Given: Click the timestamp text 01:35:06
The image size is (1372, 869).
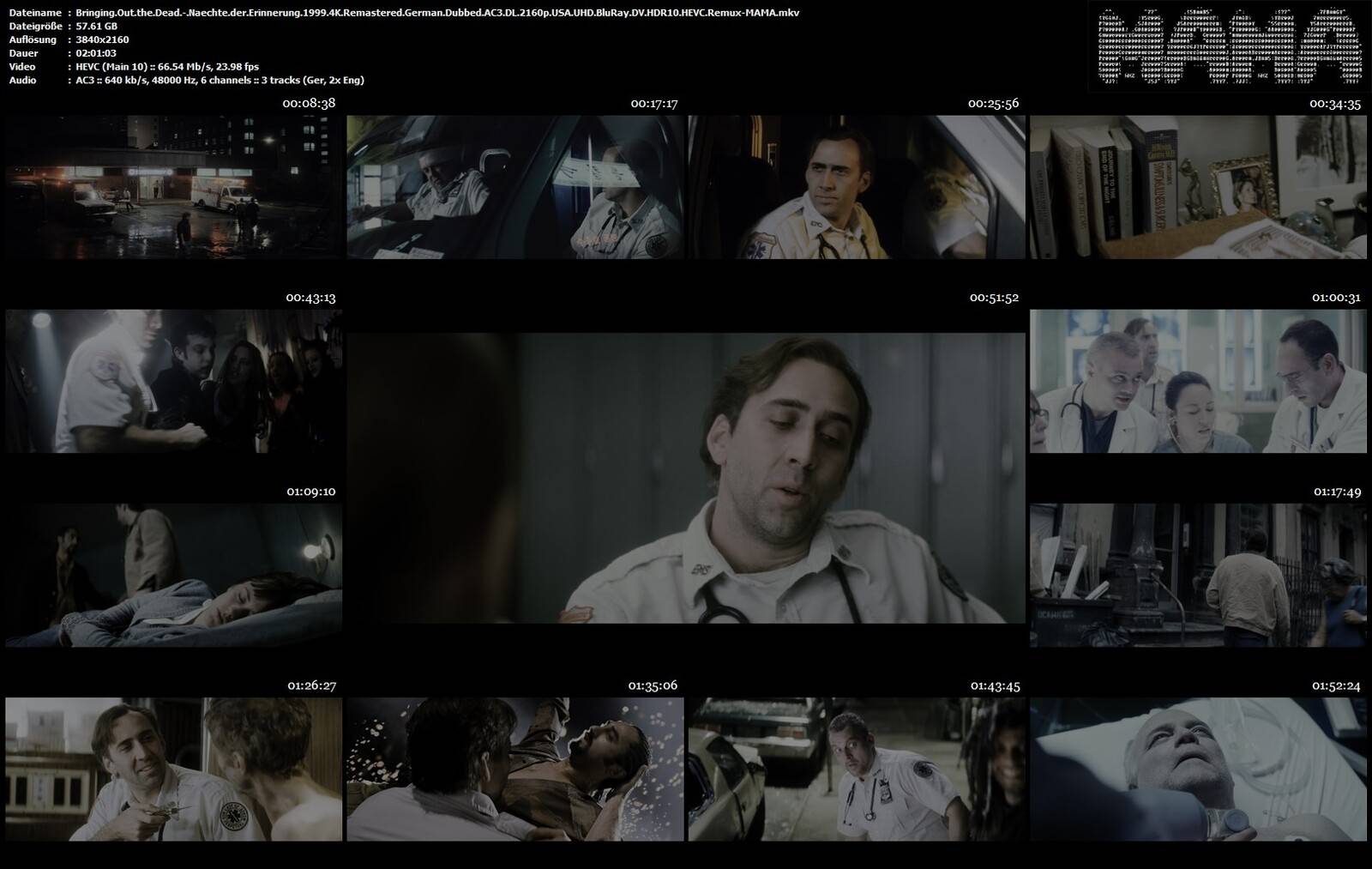Looking at the screenshot, I should point(653,686).
